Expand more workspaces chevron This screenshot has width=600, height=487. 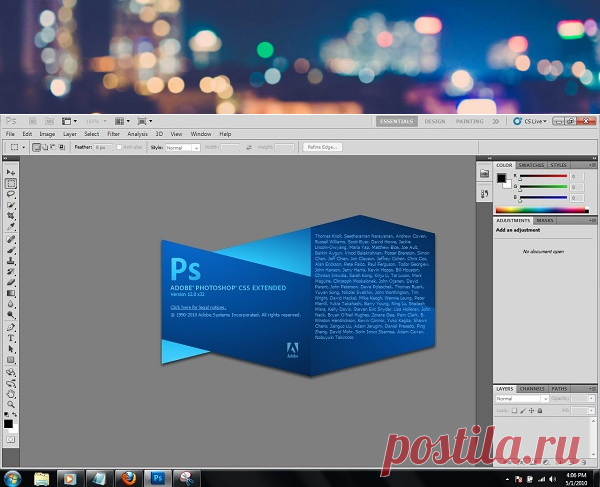click(x=496, y=121)
